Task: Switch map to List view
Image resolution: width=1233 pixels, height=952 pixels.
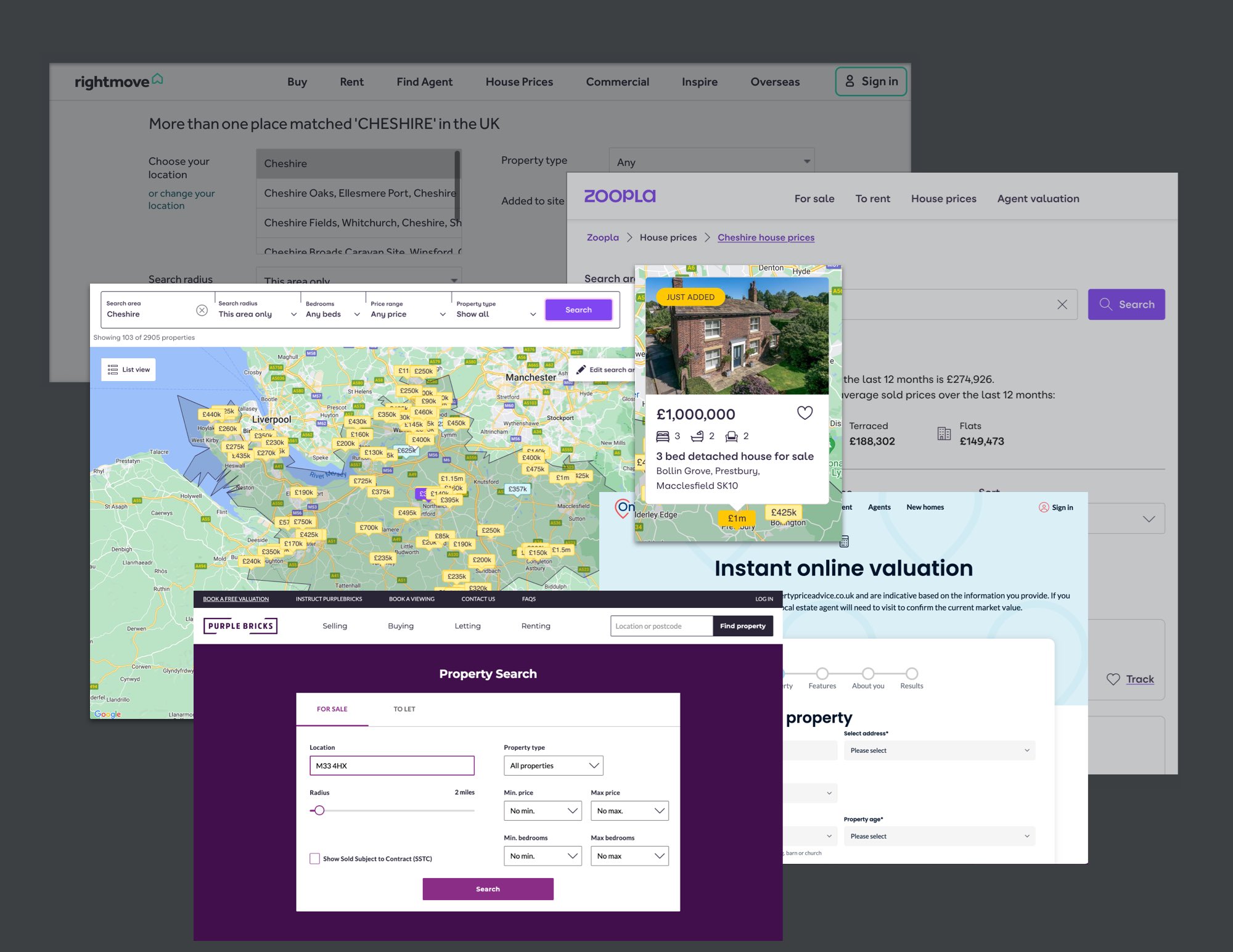Action: 129,370
